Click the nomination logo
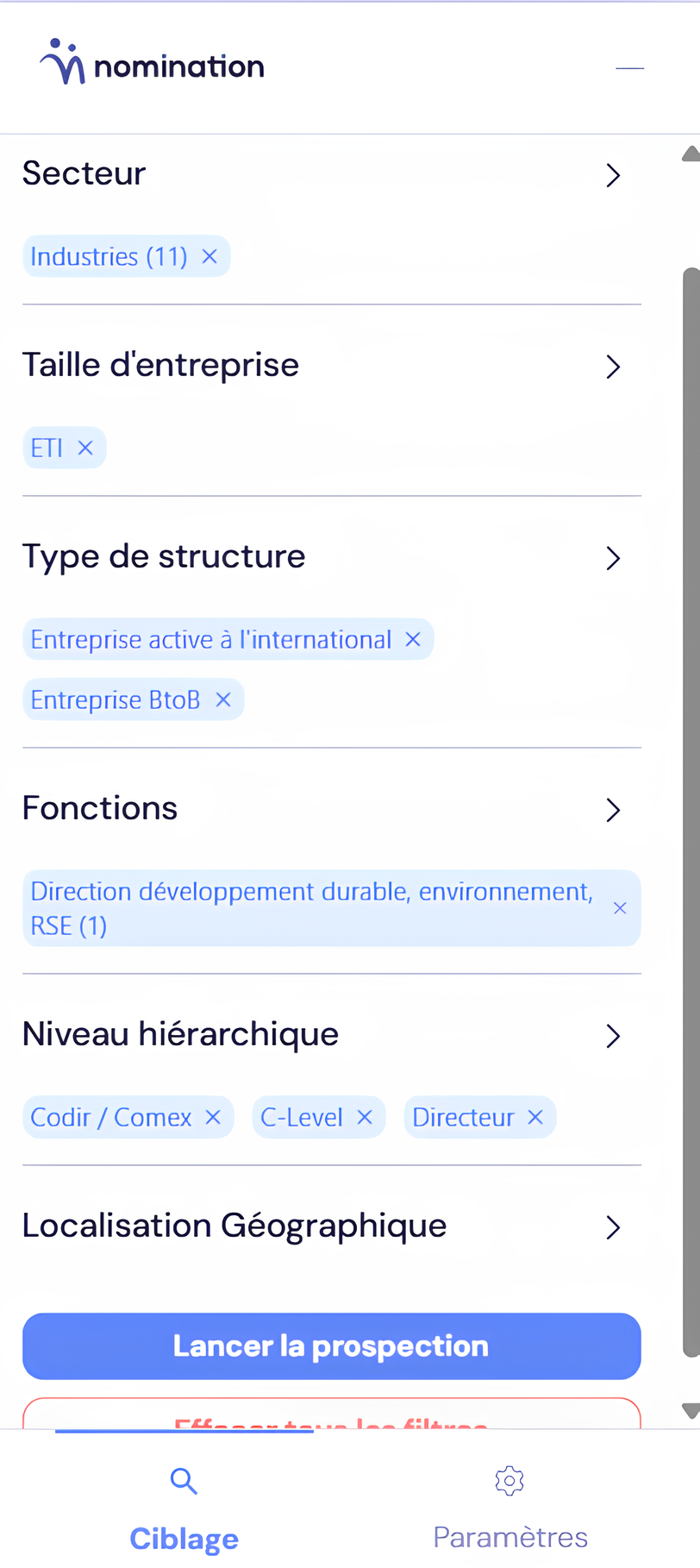The image size is (700, 1568). point(153,64)
